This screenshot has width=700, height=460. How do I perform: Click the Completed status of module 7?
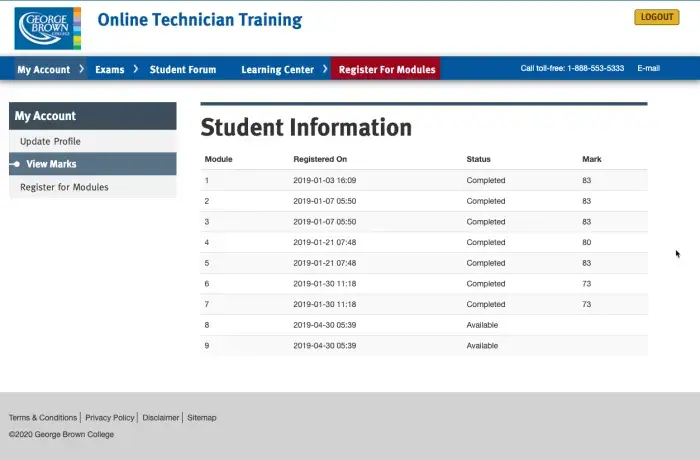click(486, 304)
